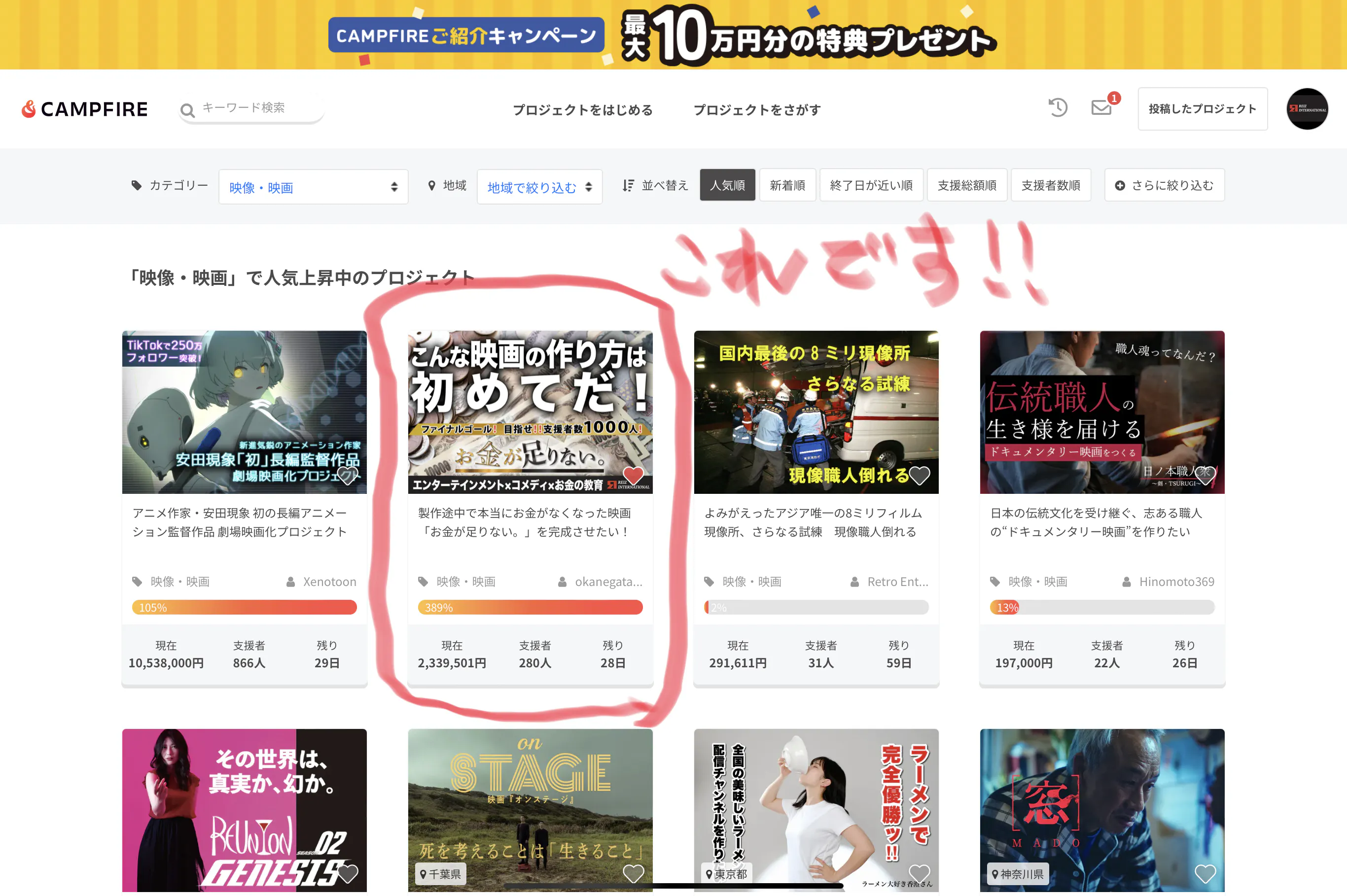The width and height of the screenshot is (1347, 896).
Task: Expand さらに絞り込む filter options
Action: pos(1164,185)
